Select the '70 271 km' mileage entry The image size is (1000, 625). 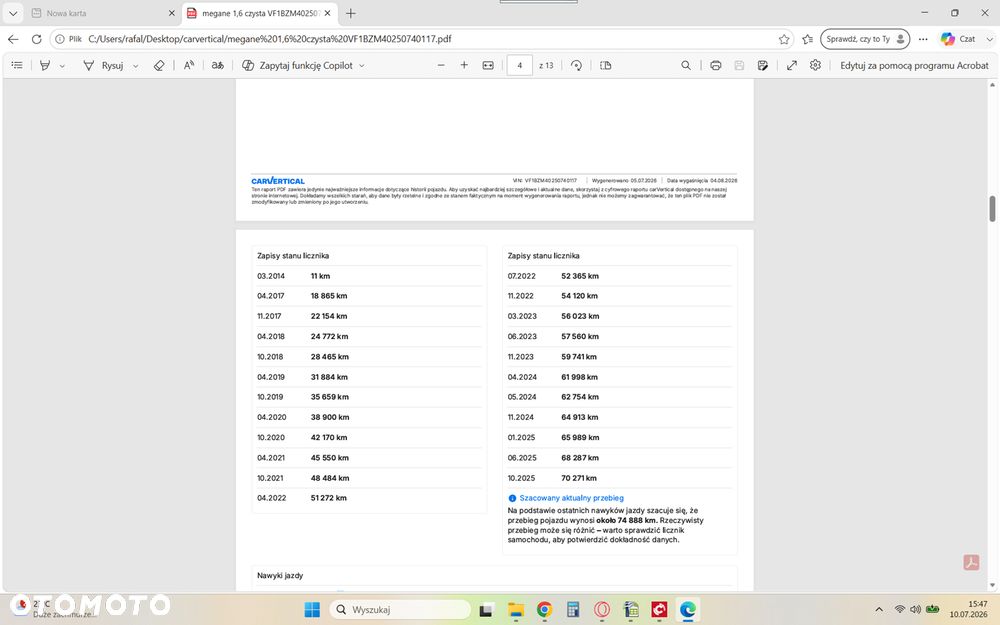tap(578, 478)
